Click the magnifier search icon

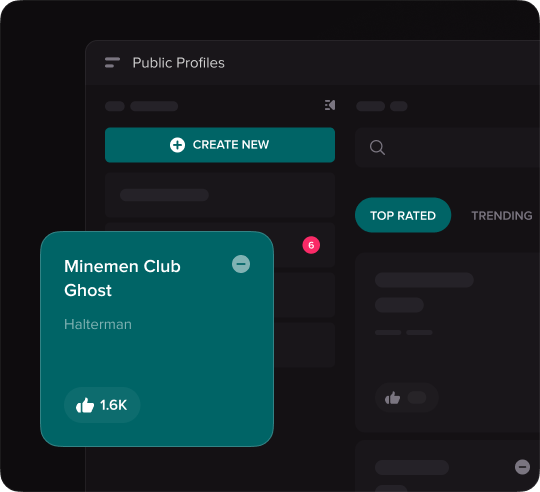pos(377,148)
